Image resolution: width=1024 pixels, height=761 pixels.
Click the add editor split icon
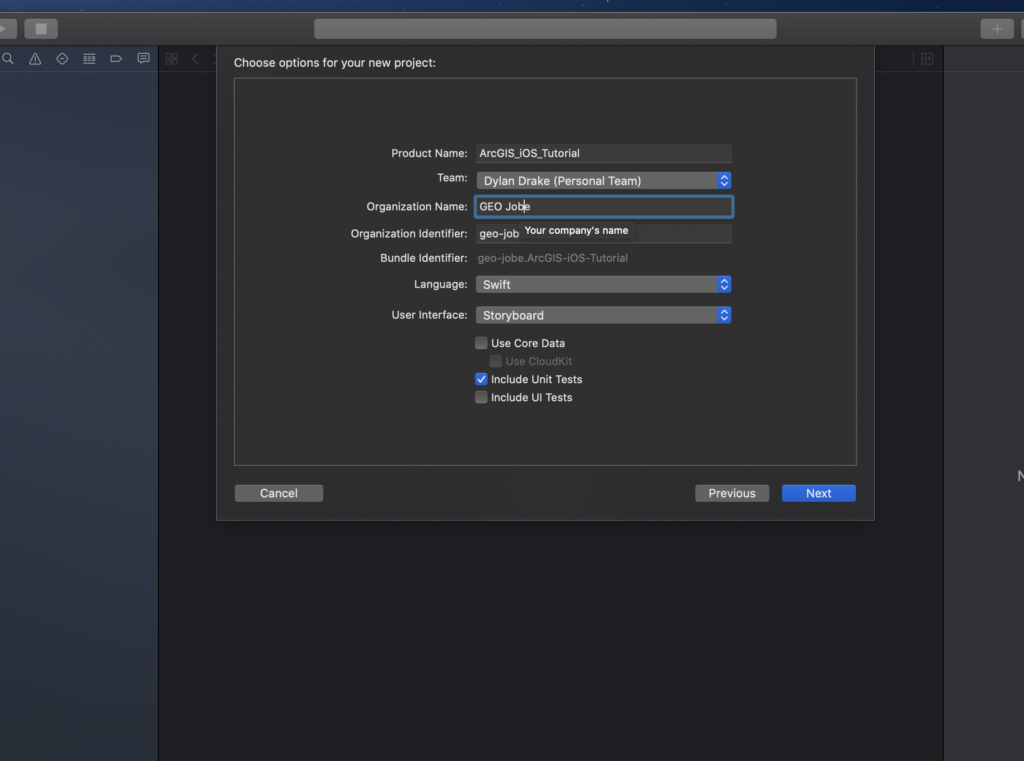point(927,59)
